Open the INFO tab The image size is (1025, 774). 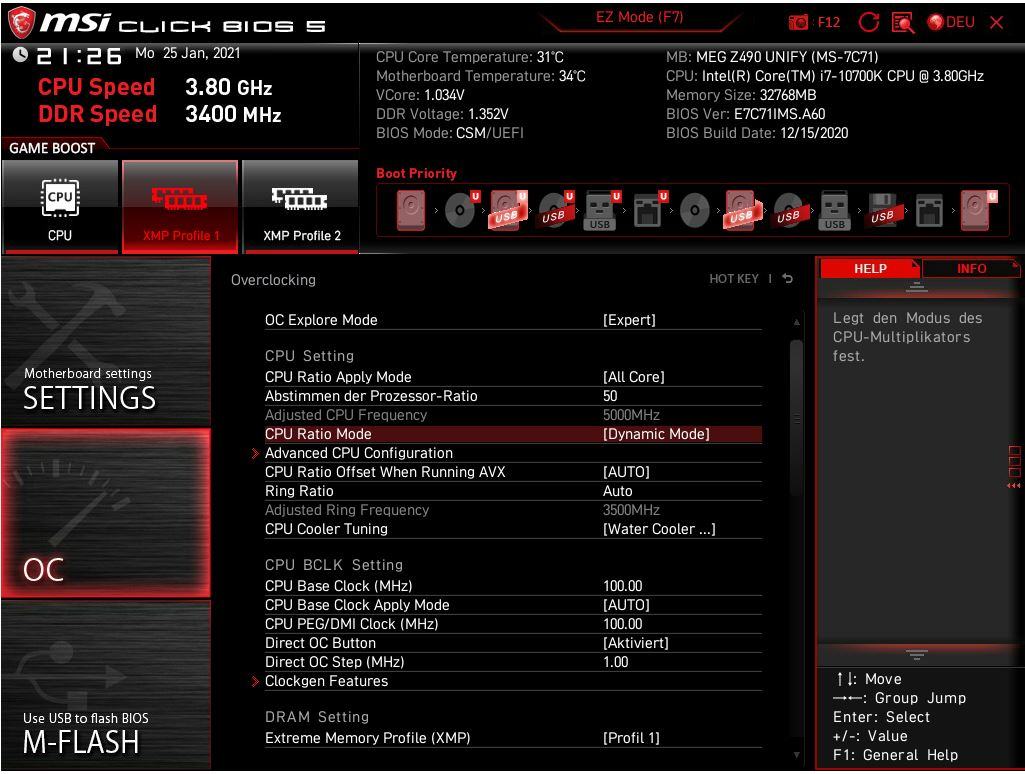(x=971, y=269)
